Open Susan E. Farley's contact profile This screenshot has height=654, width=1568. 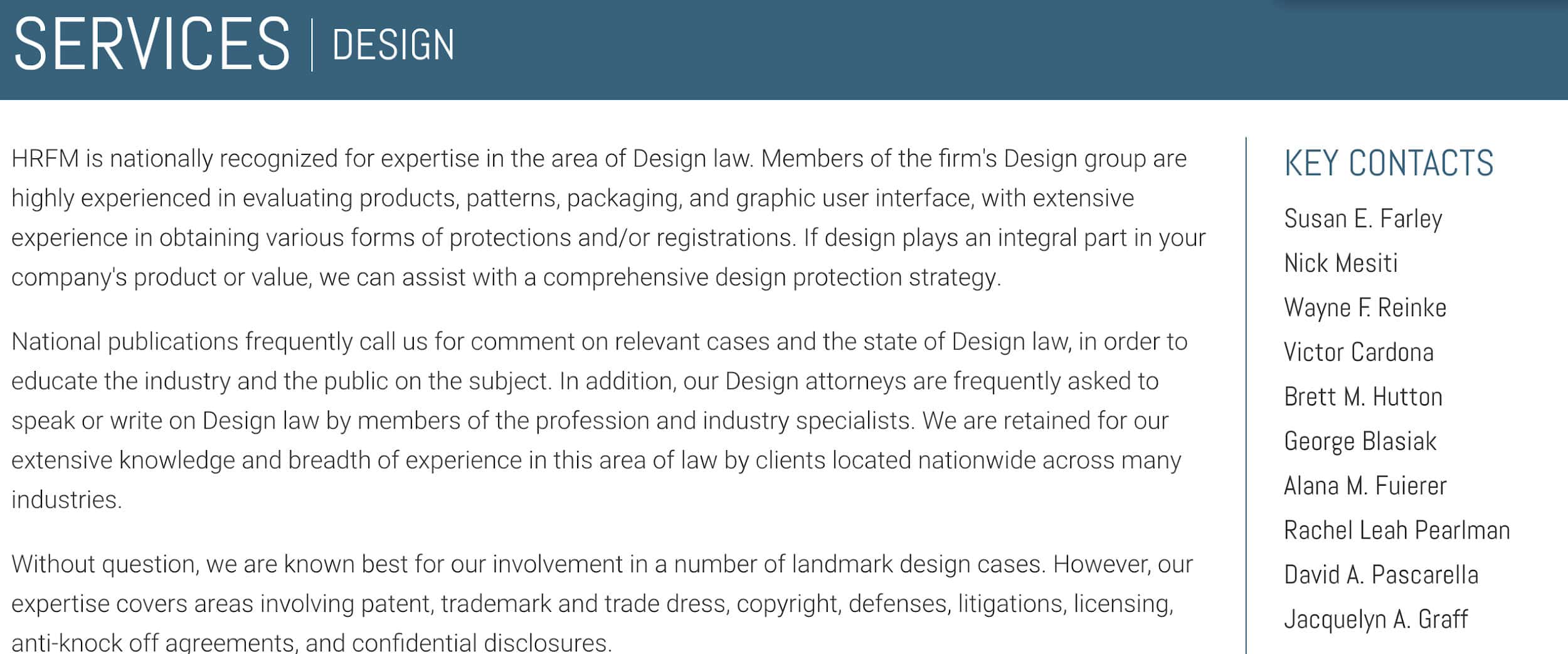(x=1363, y=219)
